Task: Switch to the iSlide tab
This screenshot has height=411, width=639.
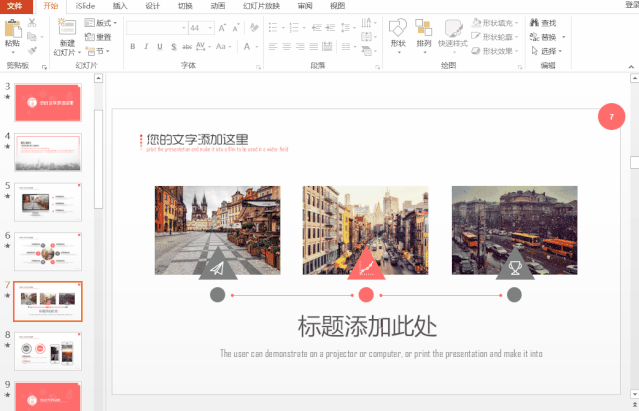Action: pyautogui.click(x=85, y=5)
